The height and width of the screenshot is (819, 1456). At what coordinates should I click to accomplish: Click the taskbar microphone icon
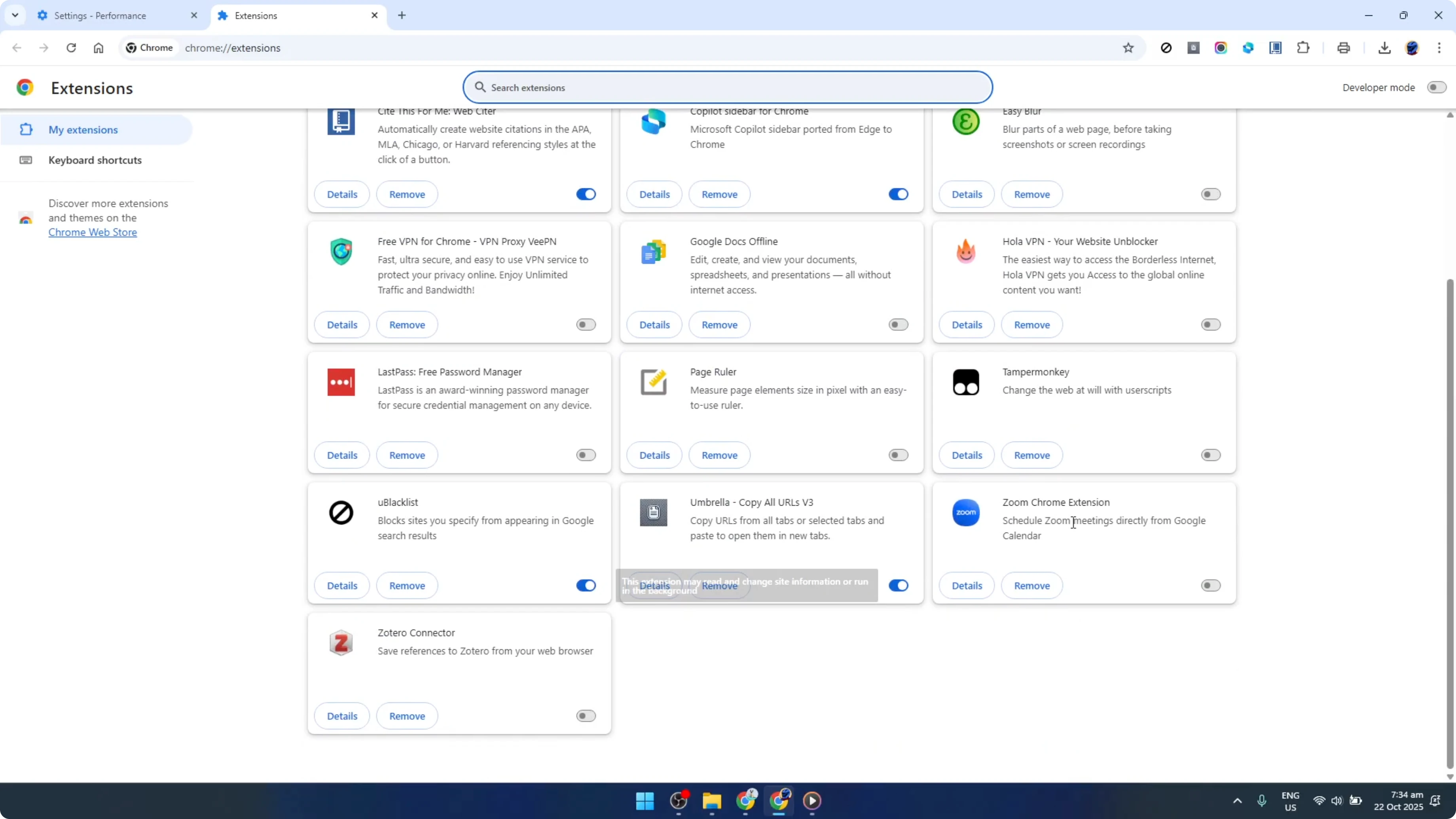(x=1262, y=801)
